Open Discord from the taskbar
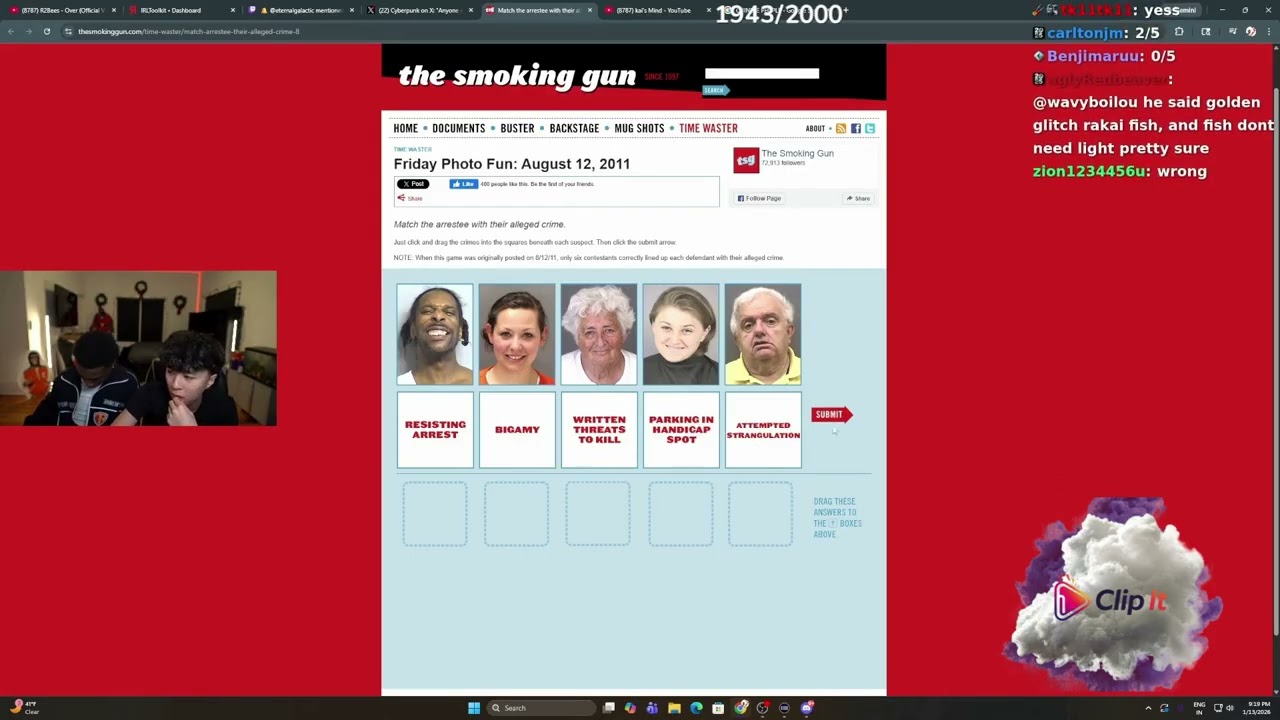This screenshot has height=720, width=1280. (x=806, y=708)
